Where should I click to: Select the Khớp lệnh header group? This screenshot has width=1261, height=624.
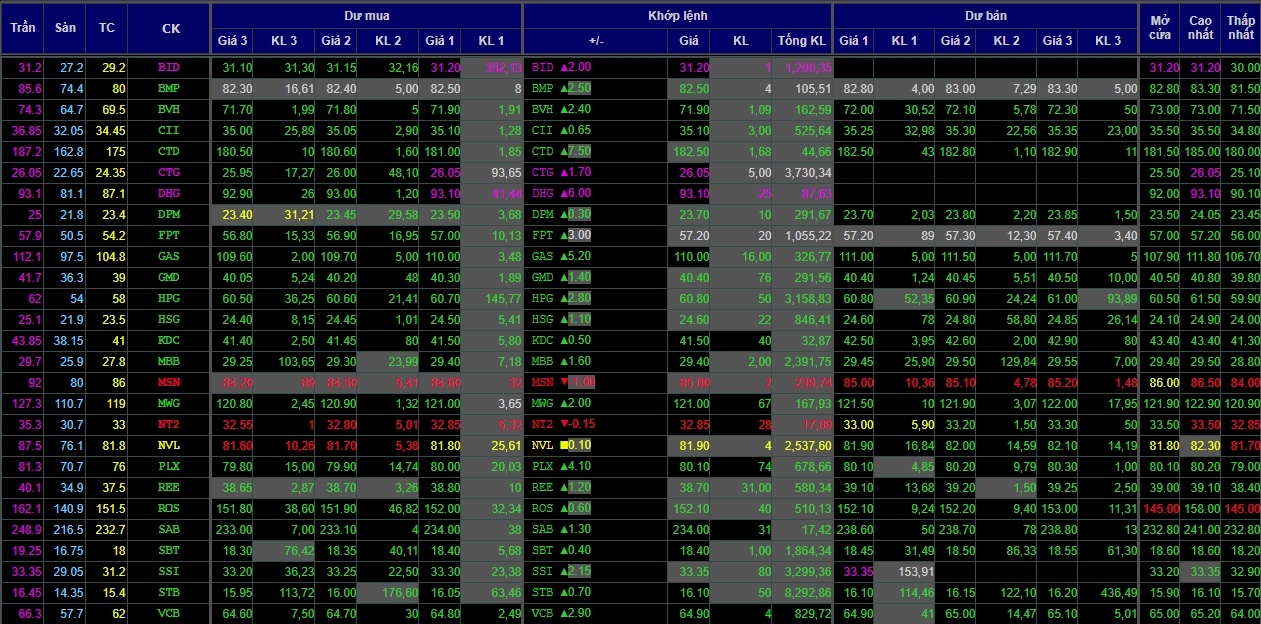click(x=677, y=15)
